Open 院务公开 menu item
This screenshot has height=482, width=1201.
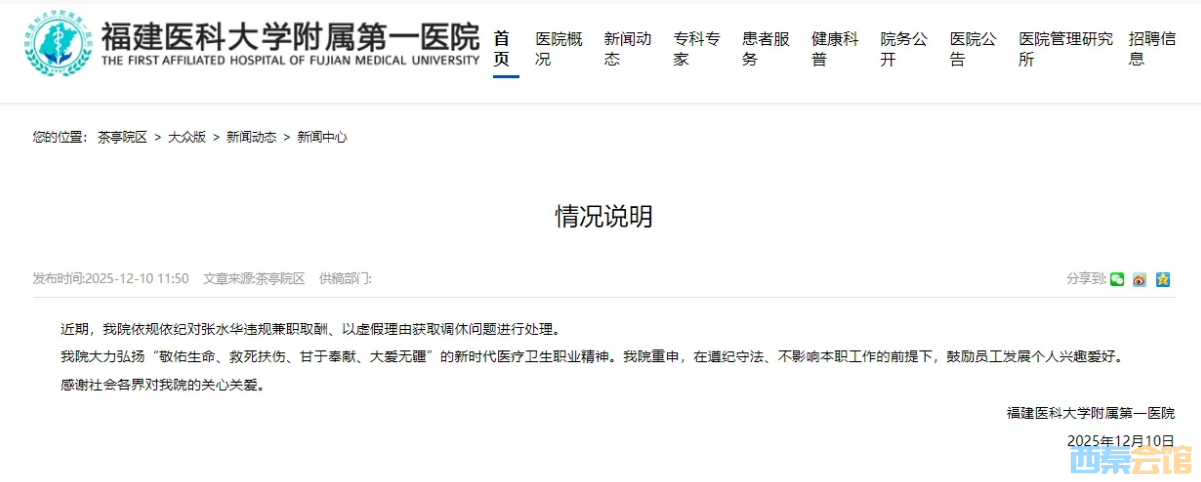coord(903,48)
